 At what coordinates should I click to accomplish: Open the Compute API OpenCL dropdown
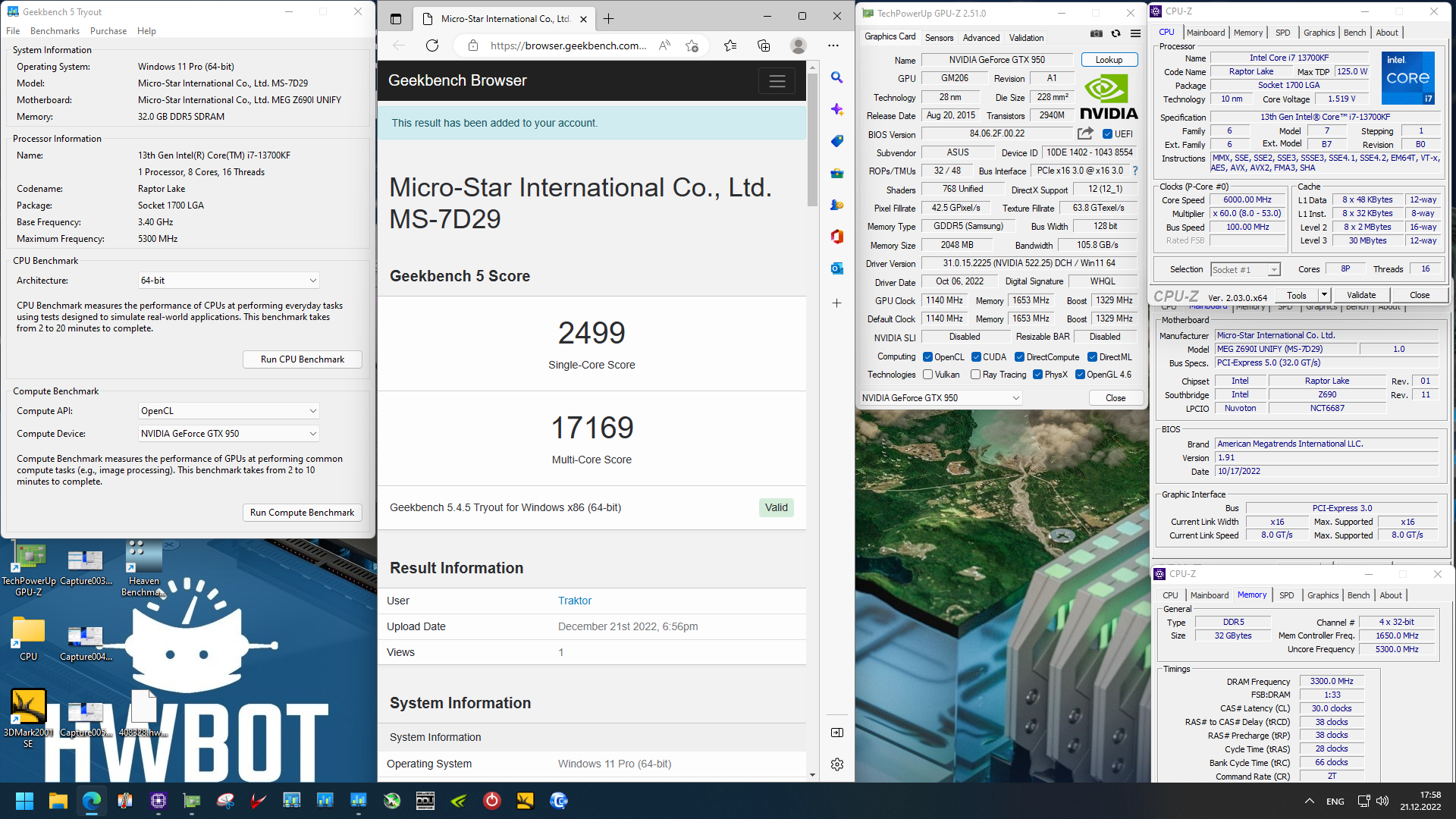228,411
